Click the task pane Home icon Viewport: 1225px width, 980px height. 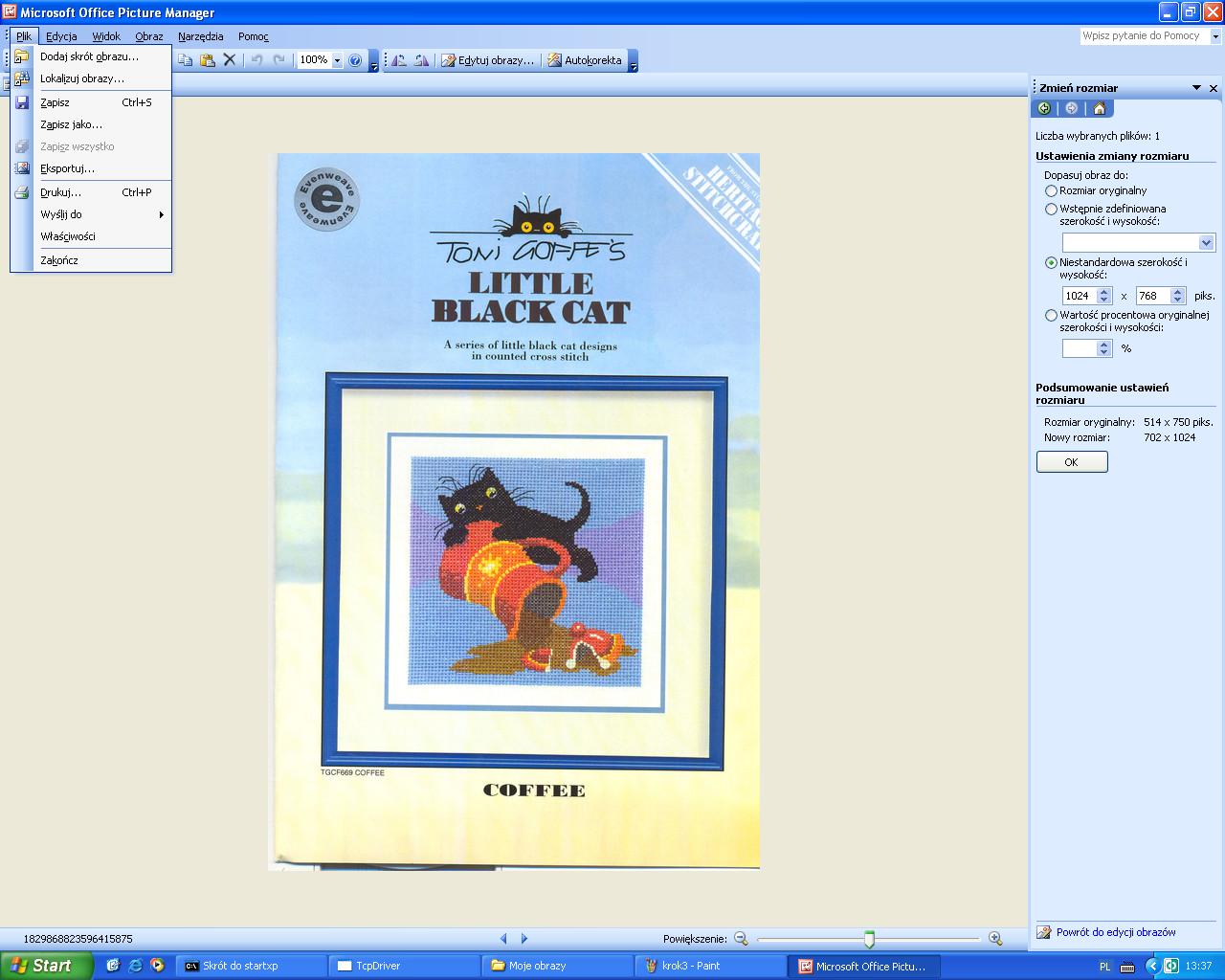(1099, 109)
